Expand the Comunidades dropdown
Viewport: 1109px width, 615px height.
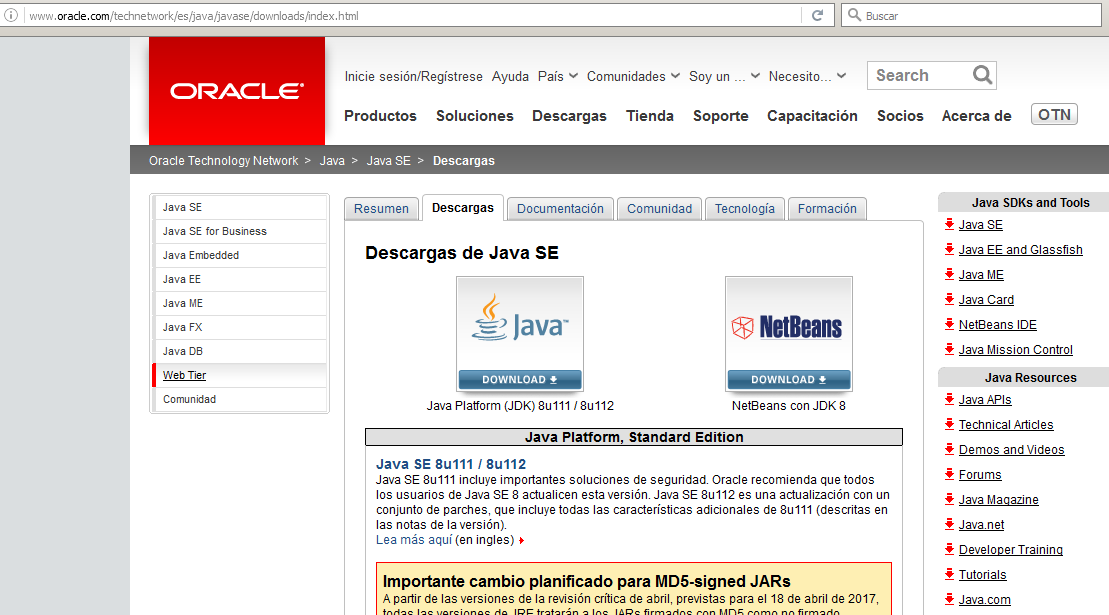coord(633,76)
